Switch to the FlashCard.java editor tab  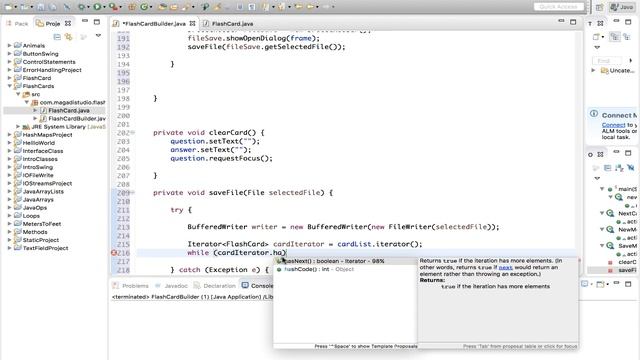pyautogui.click(x=232, y=24)
